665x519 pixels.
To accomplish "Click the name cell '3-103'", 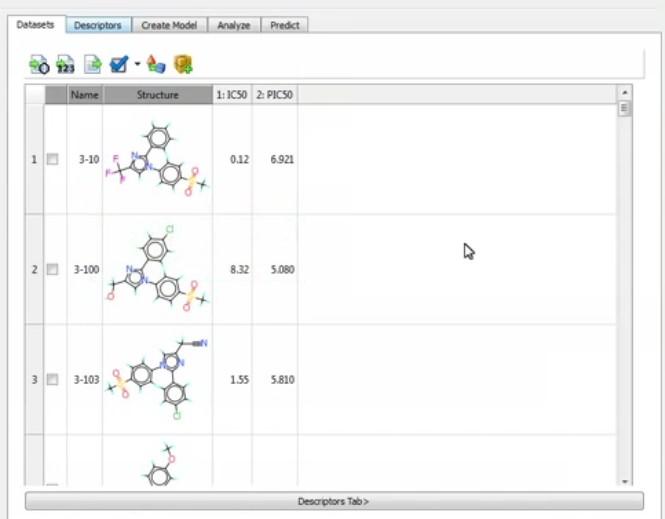I will [87, 379].
